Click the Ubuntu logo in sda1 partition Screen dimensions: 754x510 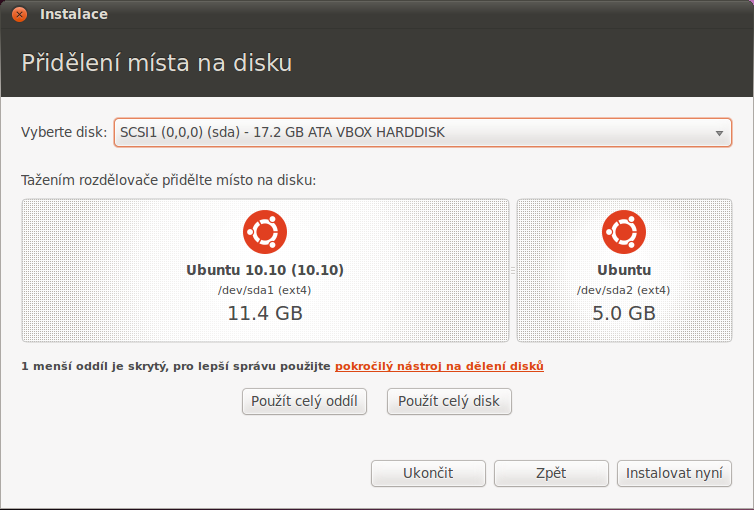point(265,232)
